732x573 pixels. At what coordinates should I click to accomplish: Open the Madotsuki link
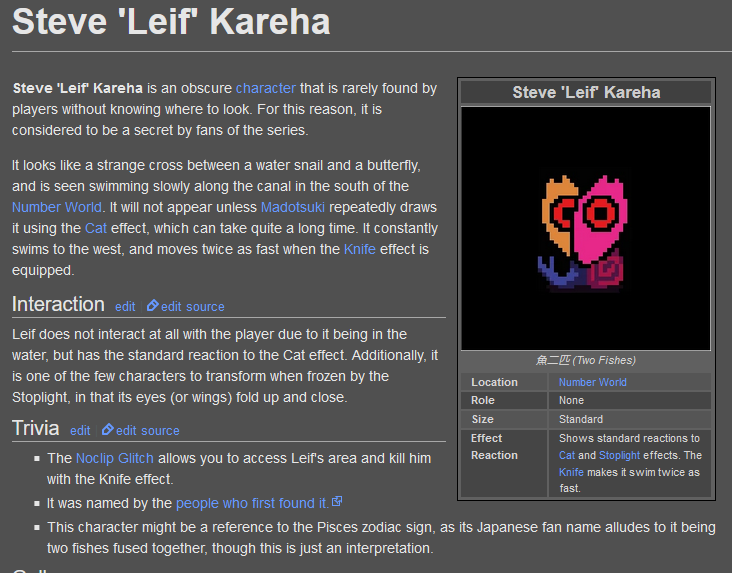[293, 207]
